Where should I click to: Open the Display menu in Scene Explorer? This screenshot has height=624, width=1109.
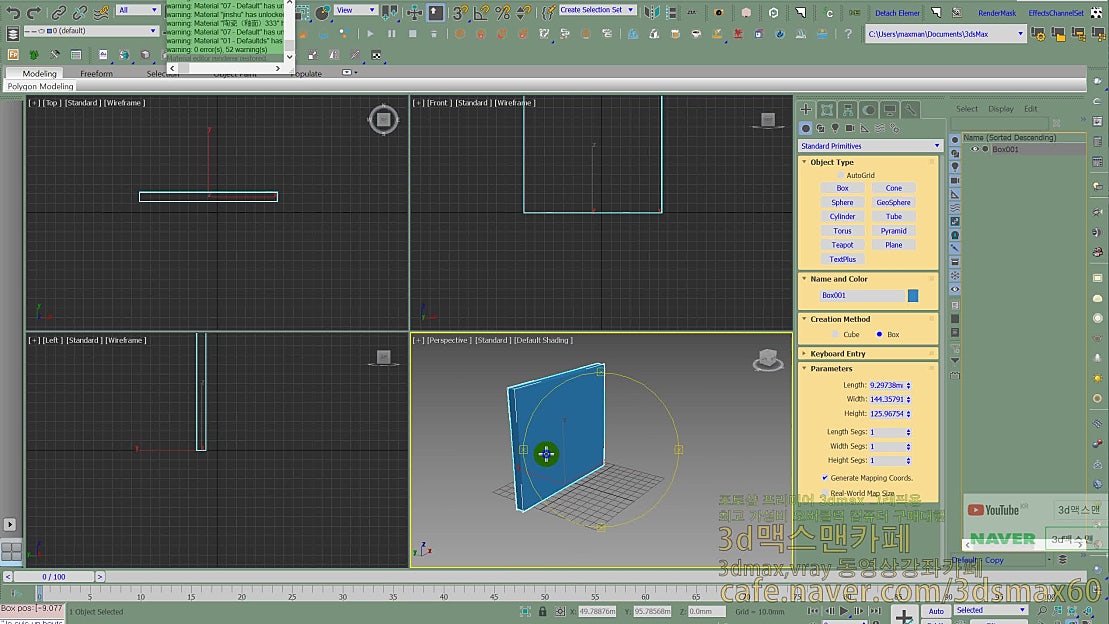(1000, 109)
